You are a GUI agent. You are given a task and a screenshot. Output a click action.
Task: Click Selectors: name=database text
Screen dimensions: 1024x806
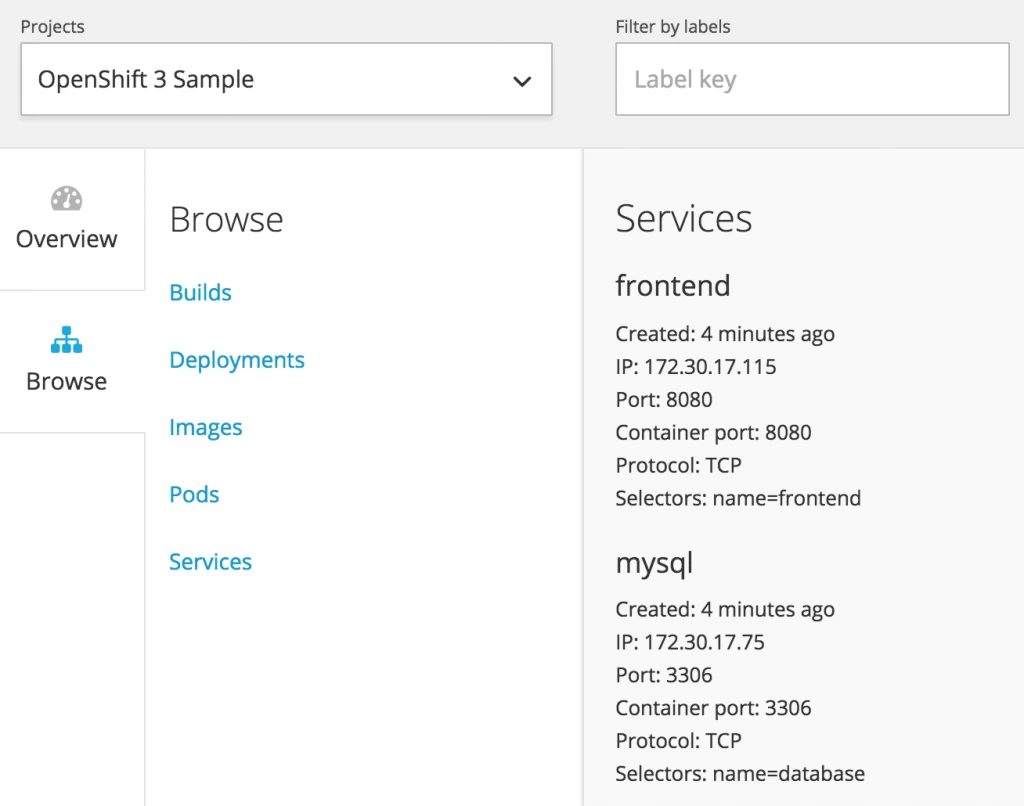click(x=740, y=774)
